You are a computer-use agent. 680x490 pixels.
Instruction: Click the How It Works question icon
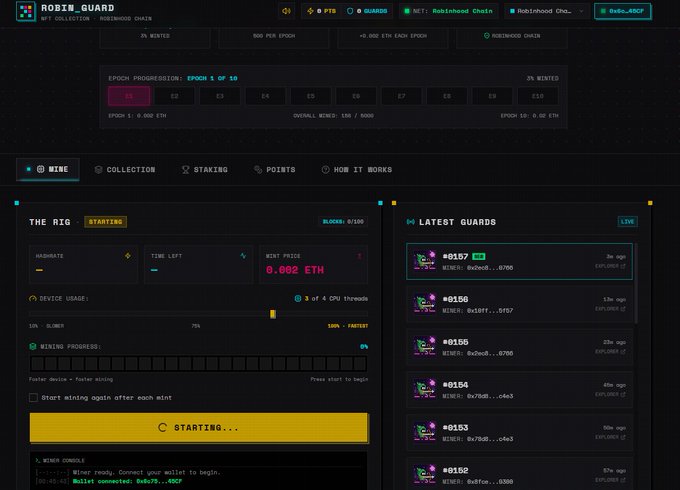(x=325, y=170)
